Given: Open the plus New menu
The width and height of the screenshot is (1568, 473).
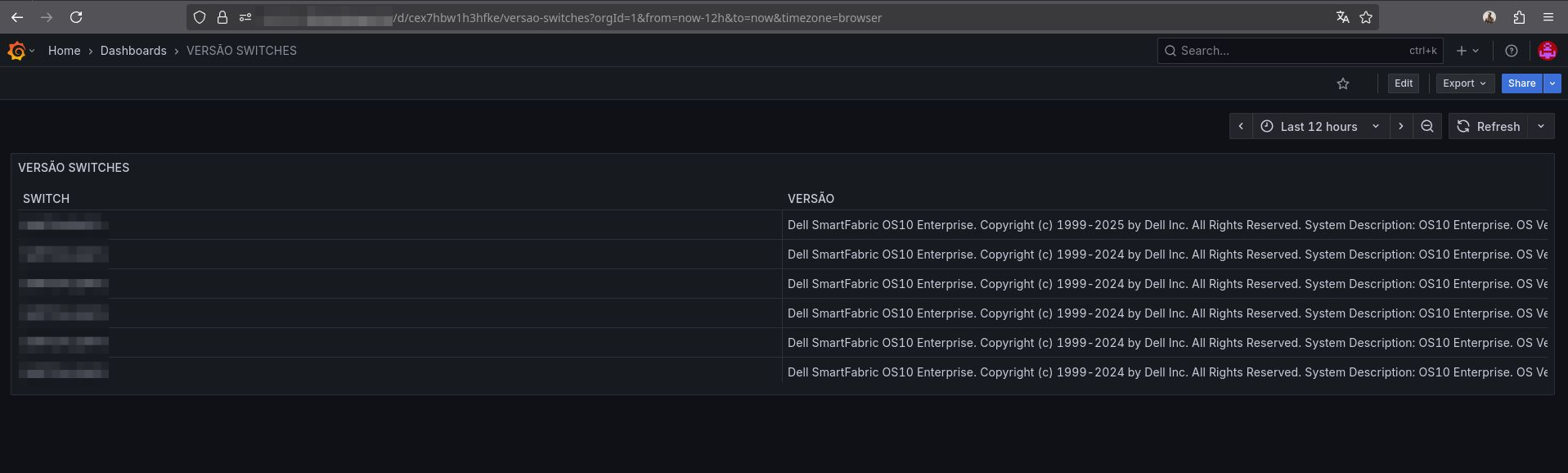Looking at the screenshot, I should point(1467,51).
